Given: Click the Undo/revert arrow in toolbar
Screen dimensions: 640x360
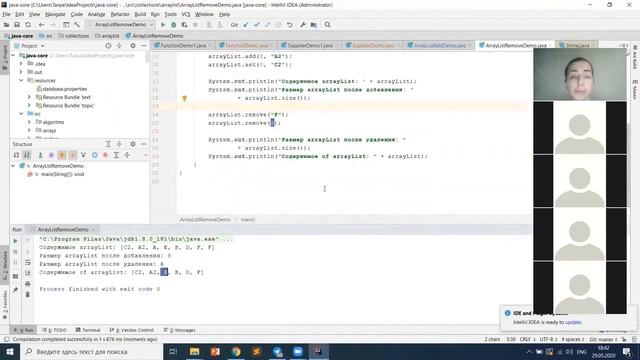Looking at the screenshot, I should pyautogui.click(x=289, y=25).
